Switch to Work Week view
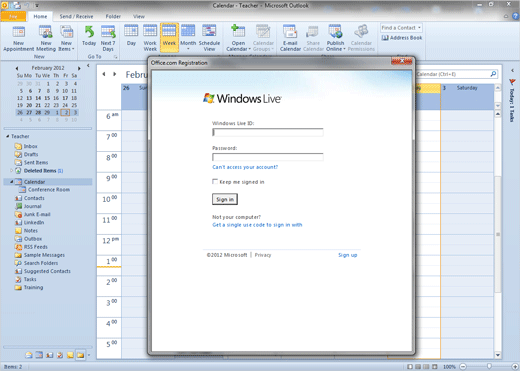The width and height of the screenshot is (520, 371). pos(150,39)
